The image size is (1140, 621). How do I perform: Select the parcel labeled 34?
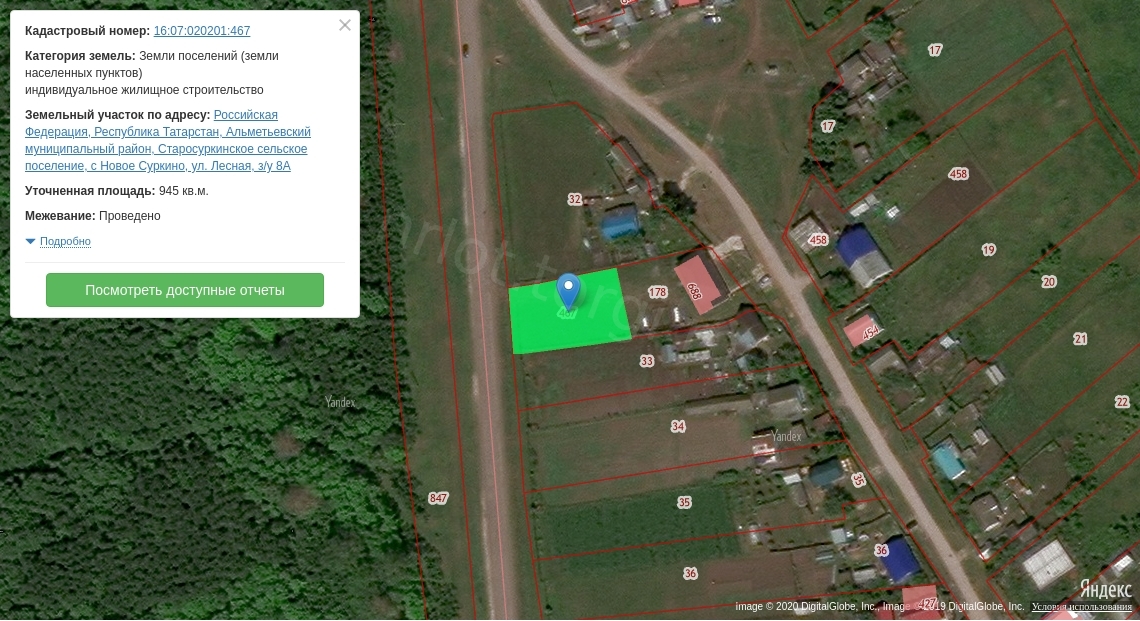point(678,427)
